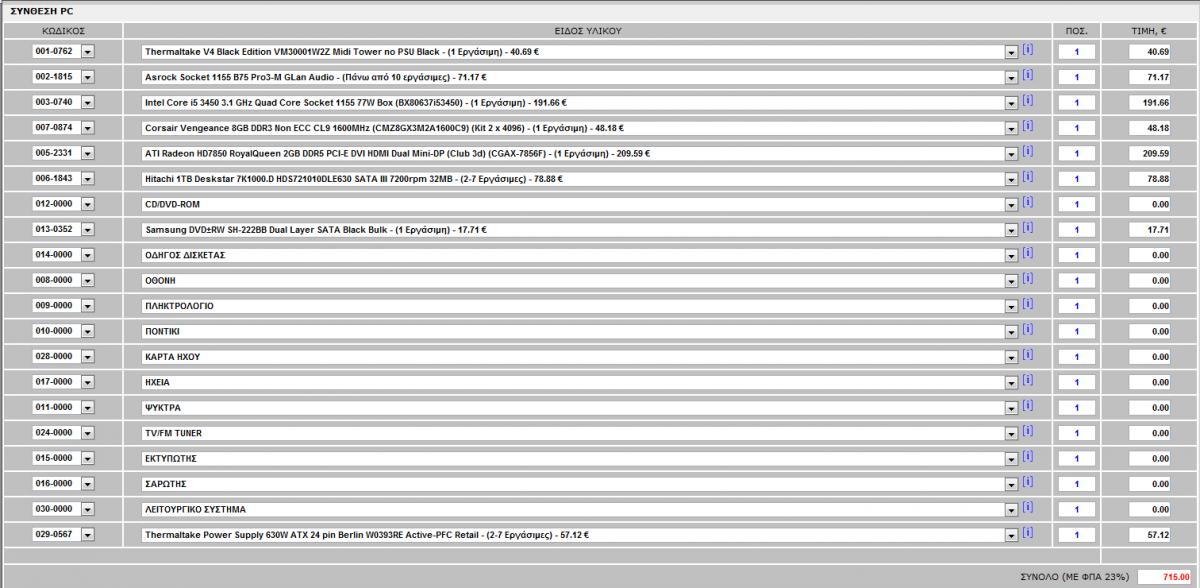Open the ΠΛΗΚΤΡΟΛΟΓΙΟ product selection dropdown
The image size is (1200, 588).
pyautogui.click(x=1011, y=306)
